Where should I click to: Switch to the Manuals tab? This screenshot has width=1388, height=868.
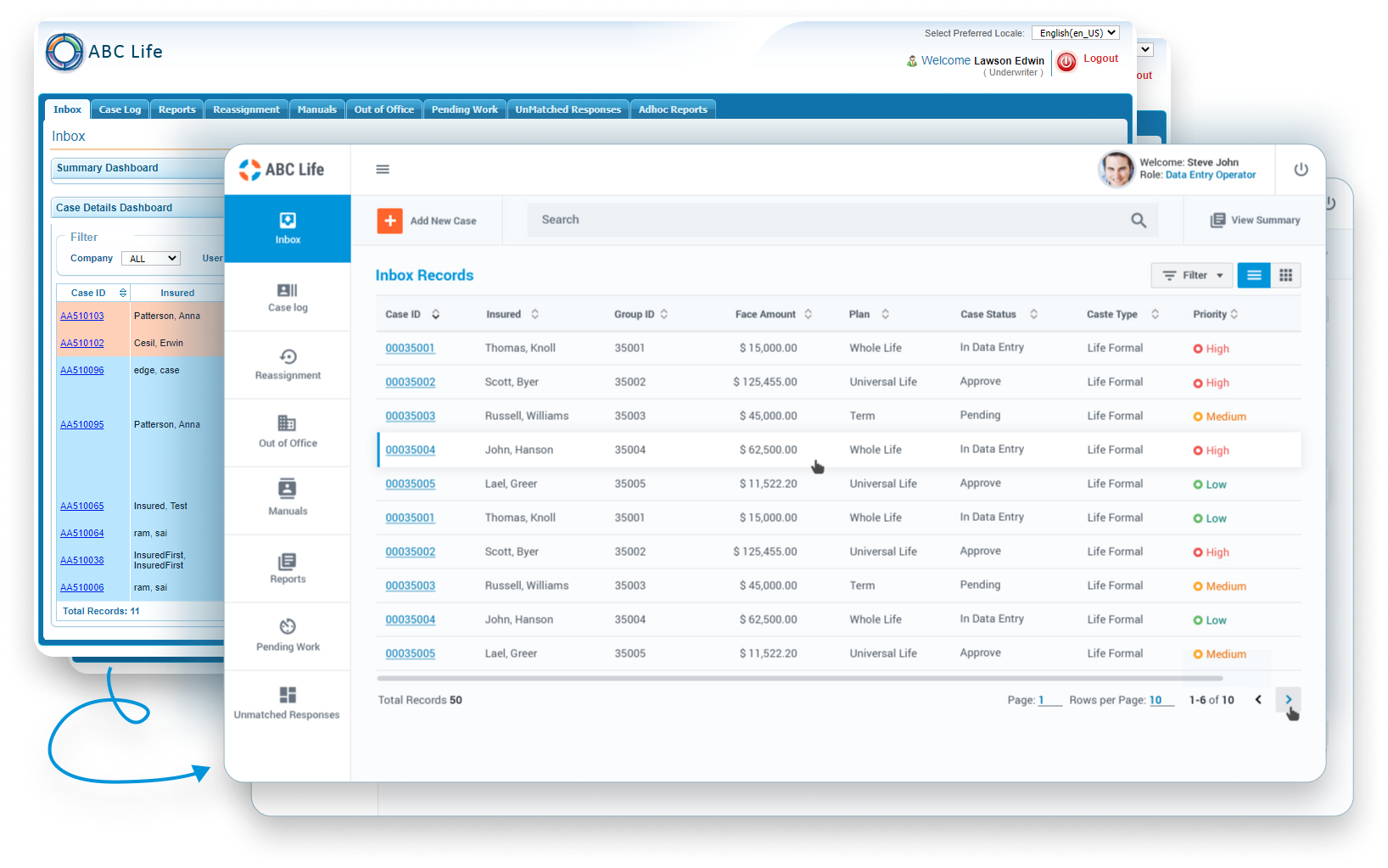pyautogui.click(x=316, y=109)
